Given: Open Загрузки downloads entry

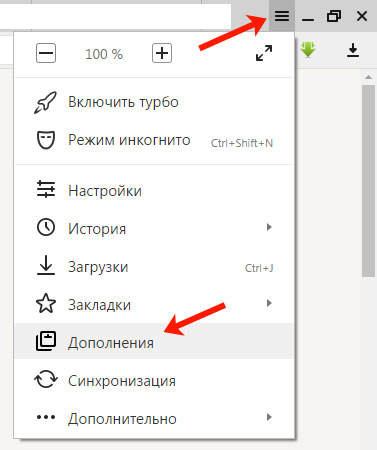Looking at the screenshot, I should click(x=154, y=267).
